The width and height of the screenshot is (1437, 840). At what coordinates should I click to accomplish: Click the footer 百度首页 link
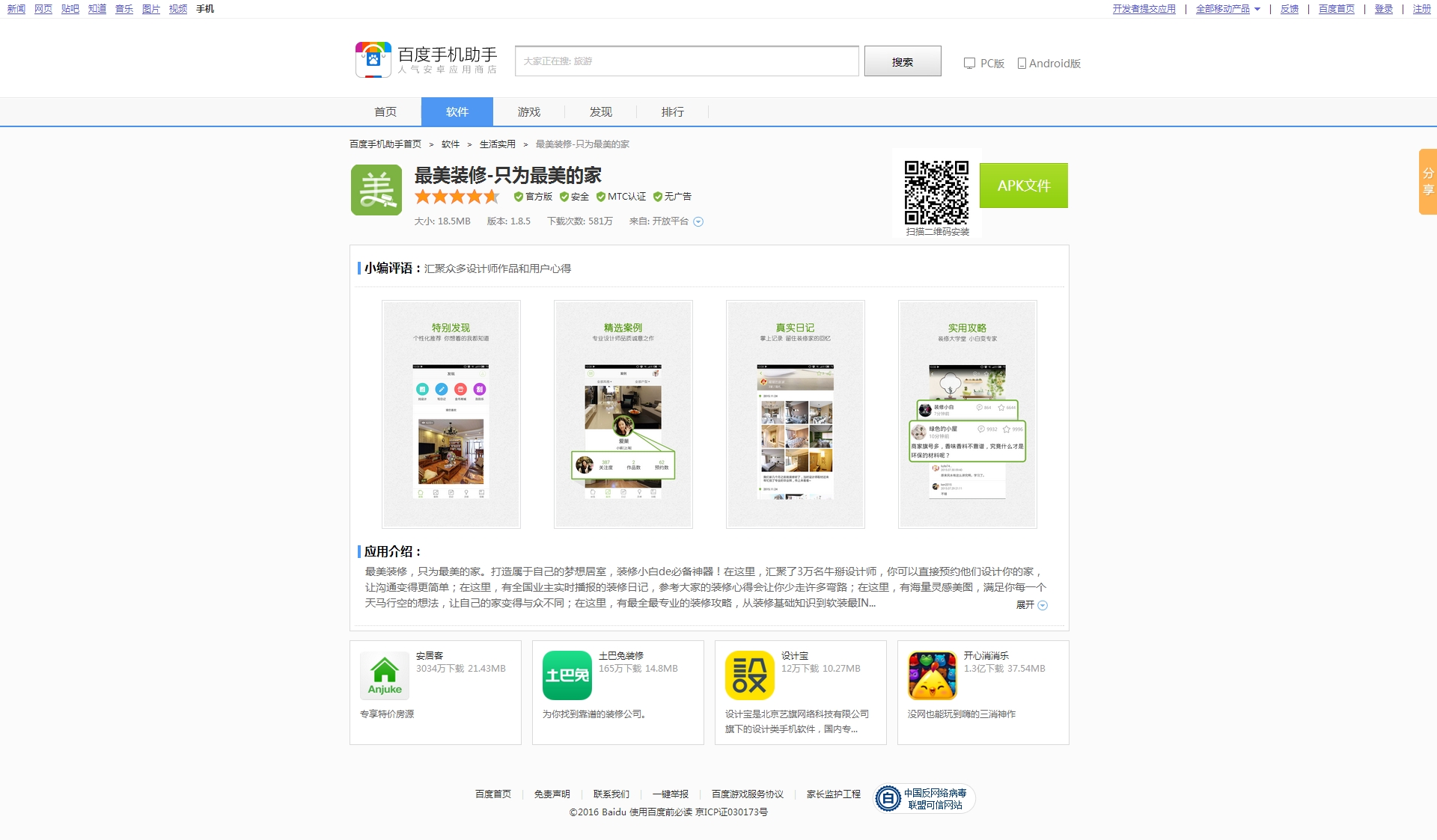tap(493, 794)
